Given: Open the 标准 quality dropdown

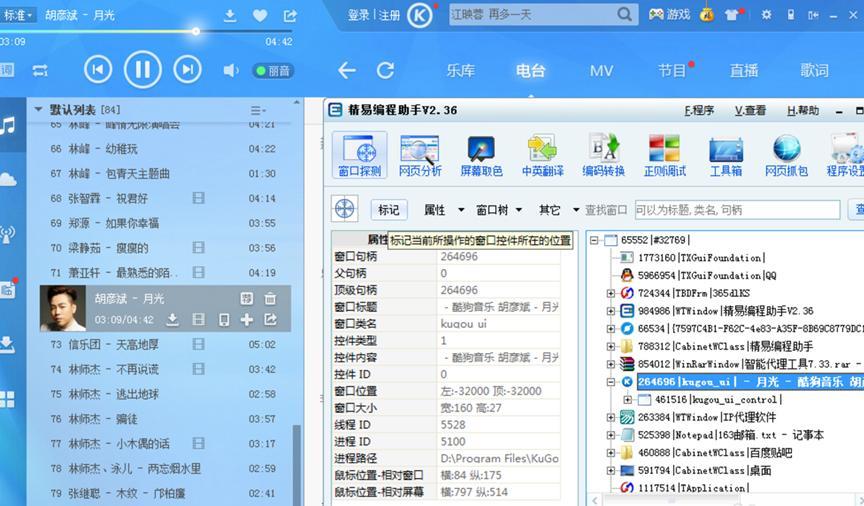Looking at the screenshot, I should coord(18,15).
